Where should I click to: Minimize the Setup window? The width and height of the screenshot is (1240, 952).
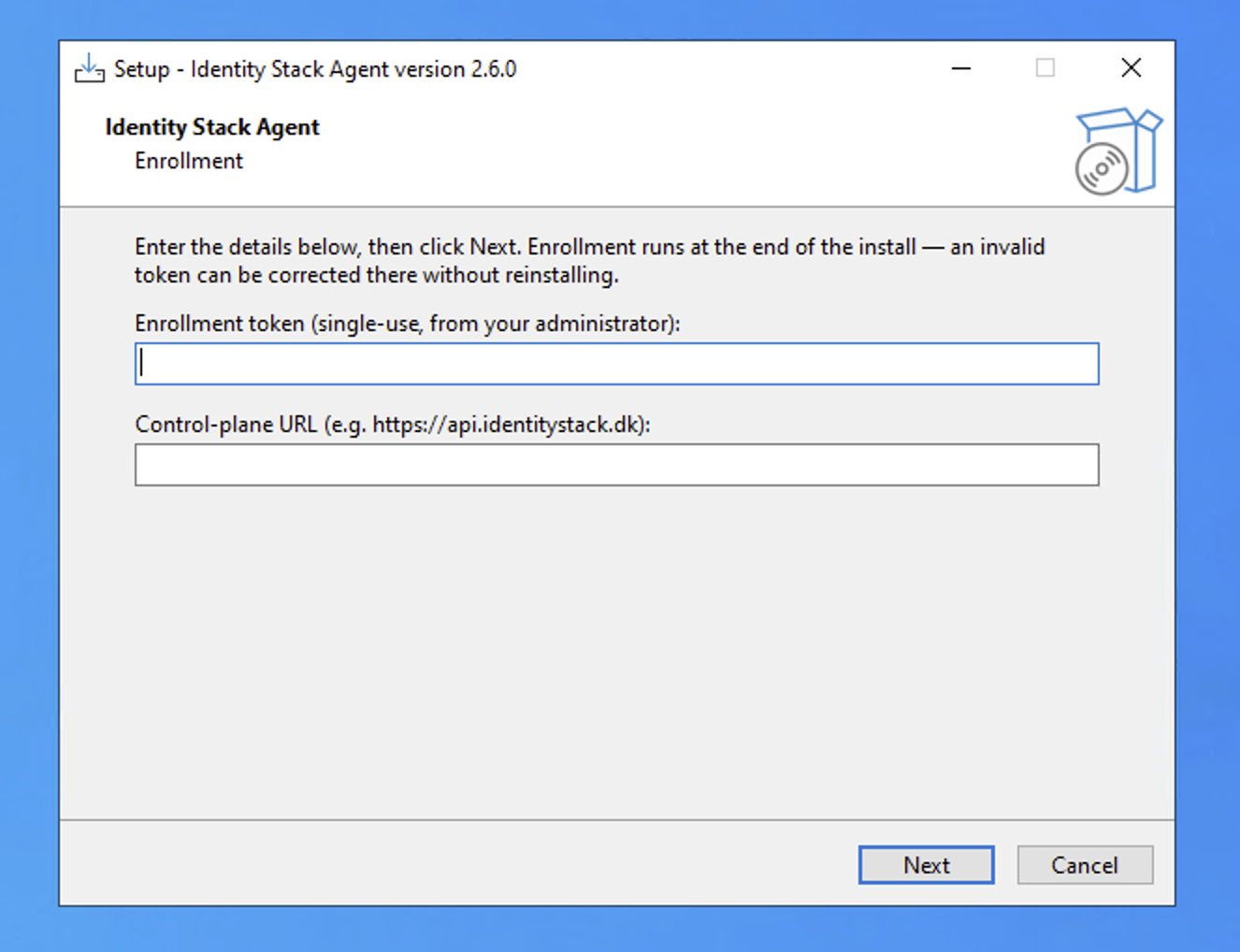coord(961,68)
